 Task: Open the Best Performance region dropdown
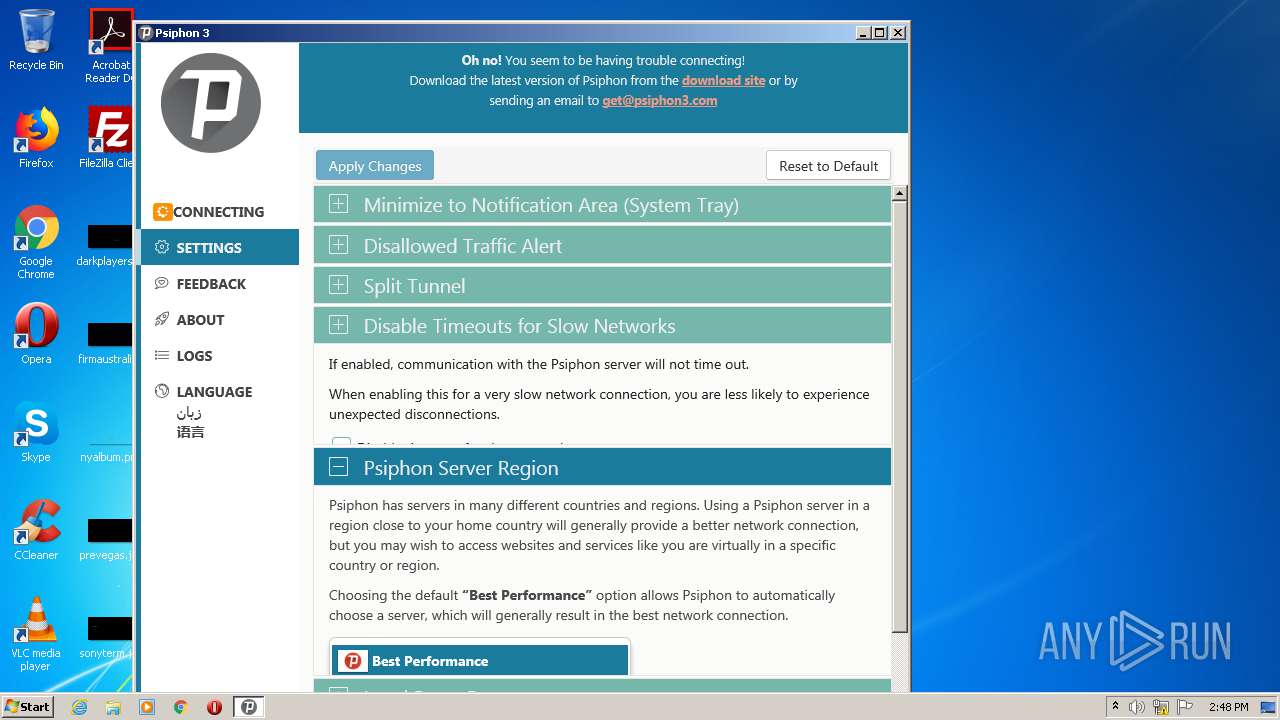pyautogui.click(x=480, y=660)
